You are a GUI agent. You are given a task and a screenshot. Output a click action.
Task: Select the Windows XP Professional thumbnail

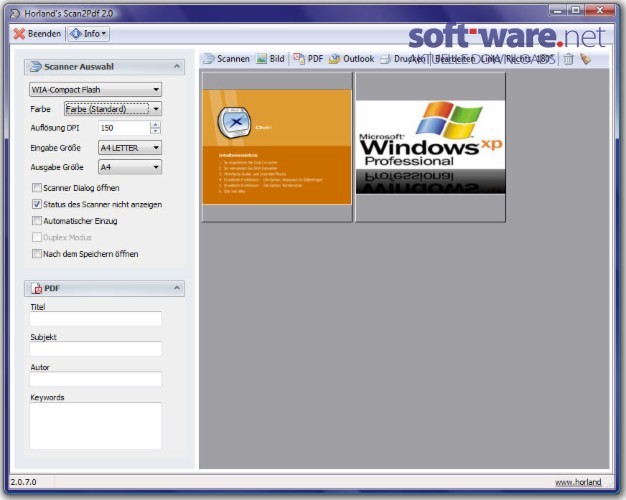coord(430,147)
